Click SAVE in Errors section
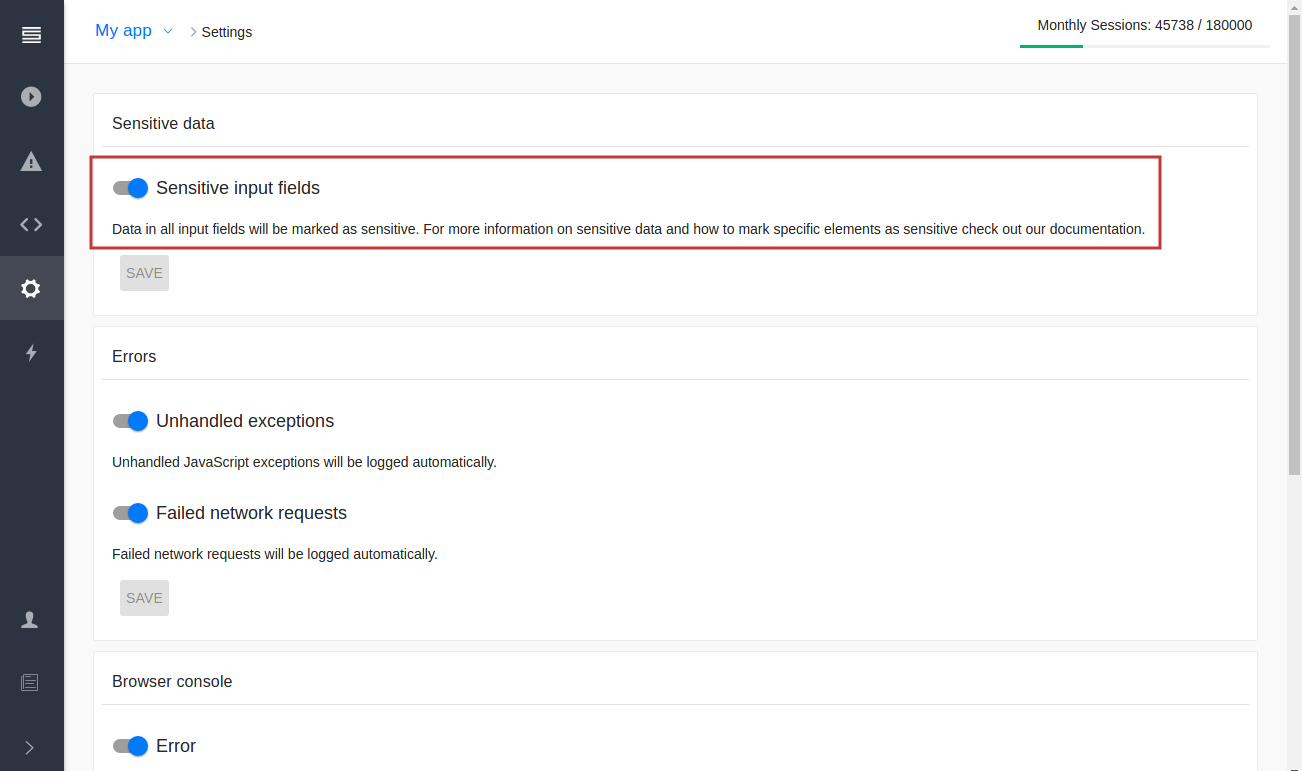Image resolution: width=1302 pixels, height=771 pixels. pyautogui.click(x=144, y=598)
